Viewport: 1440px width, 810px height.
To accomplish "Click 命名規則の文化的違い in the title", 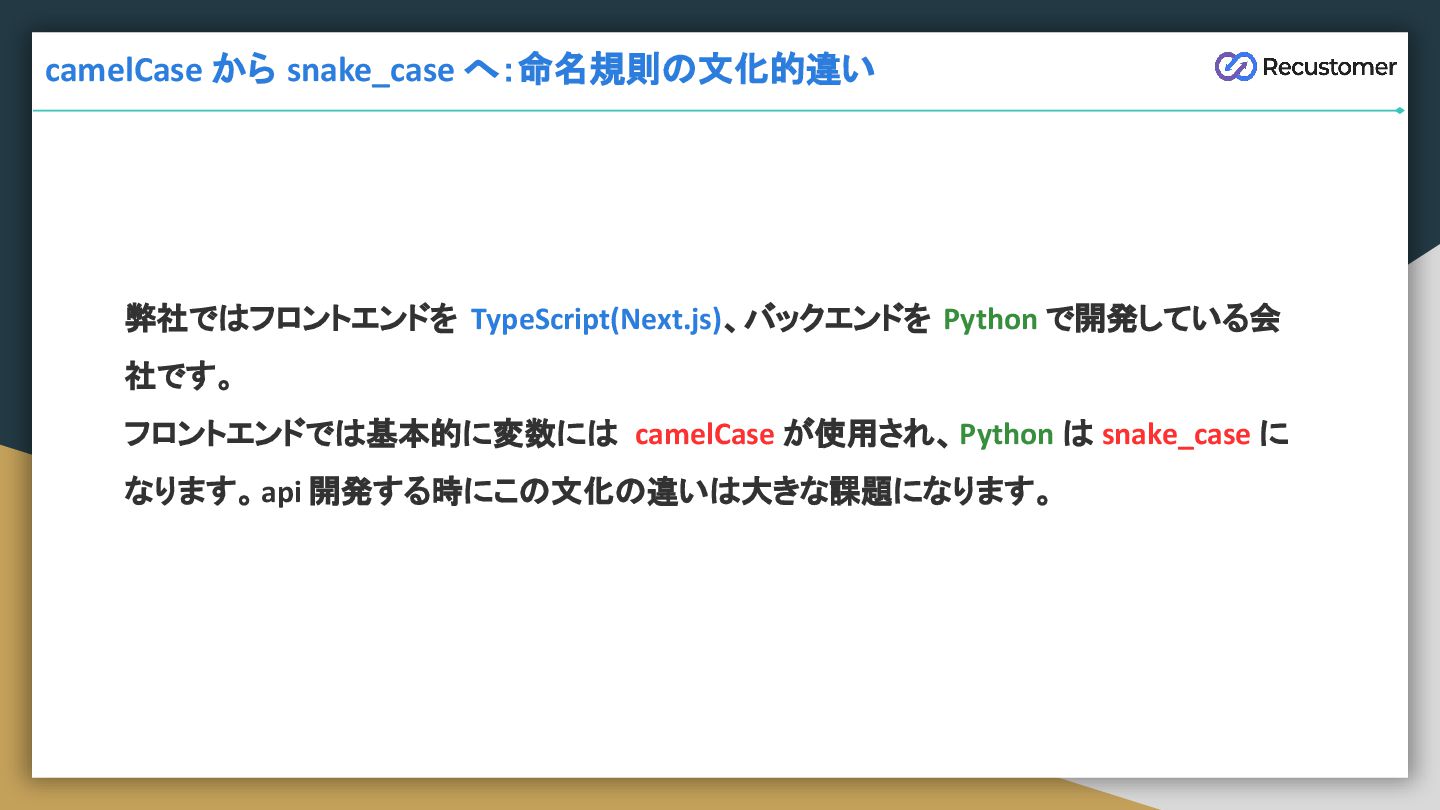I will point(696,70).
